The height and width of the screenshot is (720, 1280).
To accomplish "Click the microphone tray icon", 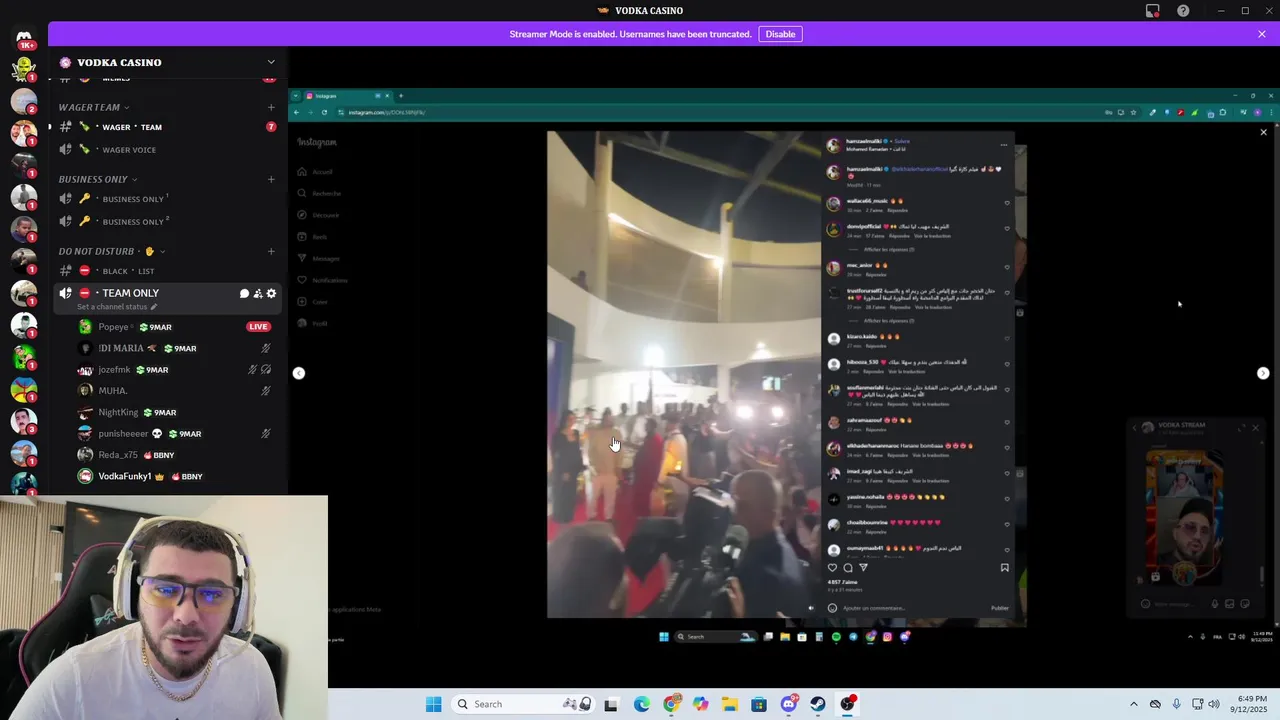I will 1176,704.
